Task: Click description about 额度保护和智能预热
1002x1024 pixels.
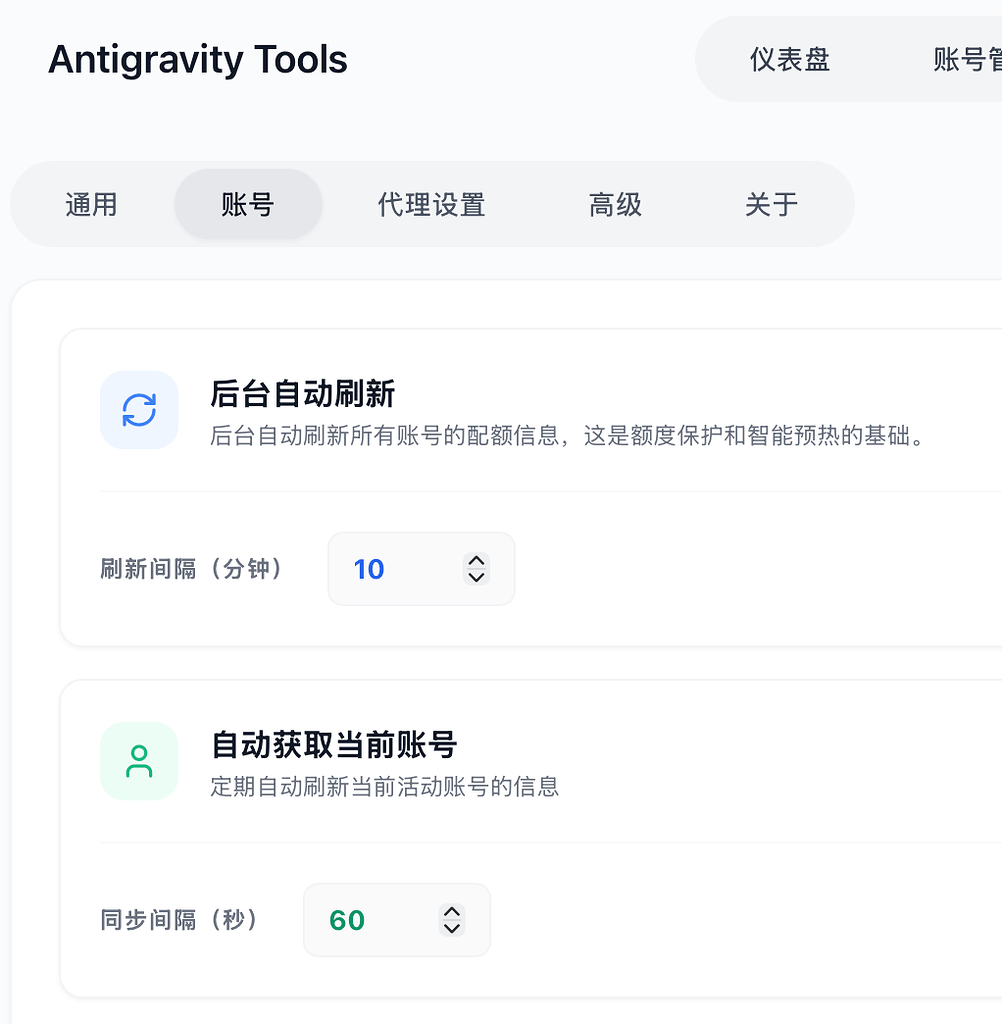Action: coord(567,436)
